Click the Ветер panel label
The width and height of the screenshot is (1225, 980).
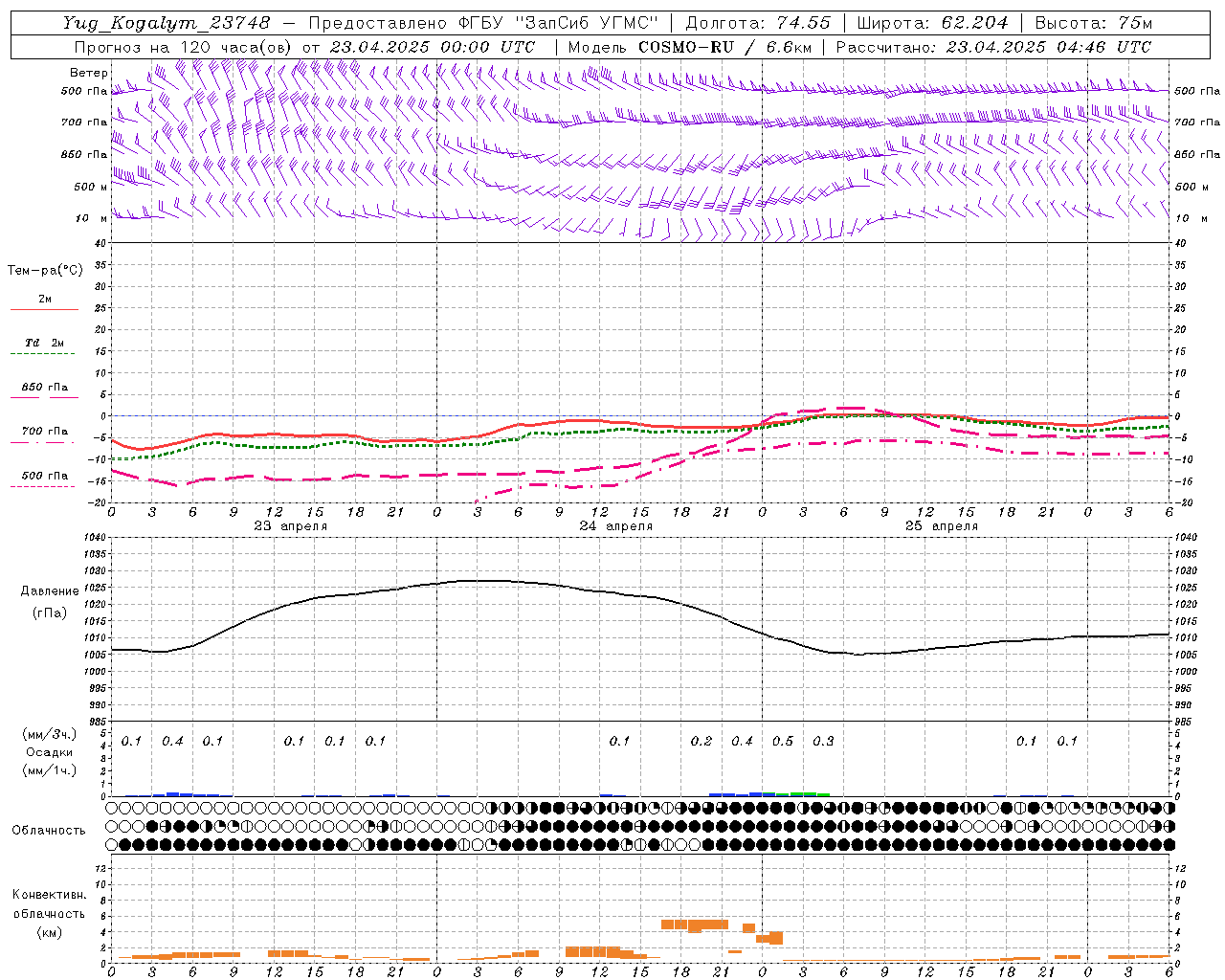(88, 73)
